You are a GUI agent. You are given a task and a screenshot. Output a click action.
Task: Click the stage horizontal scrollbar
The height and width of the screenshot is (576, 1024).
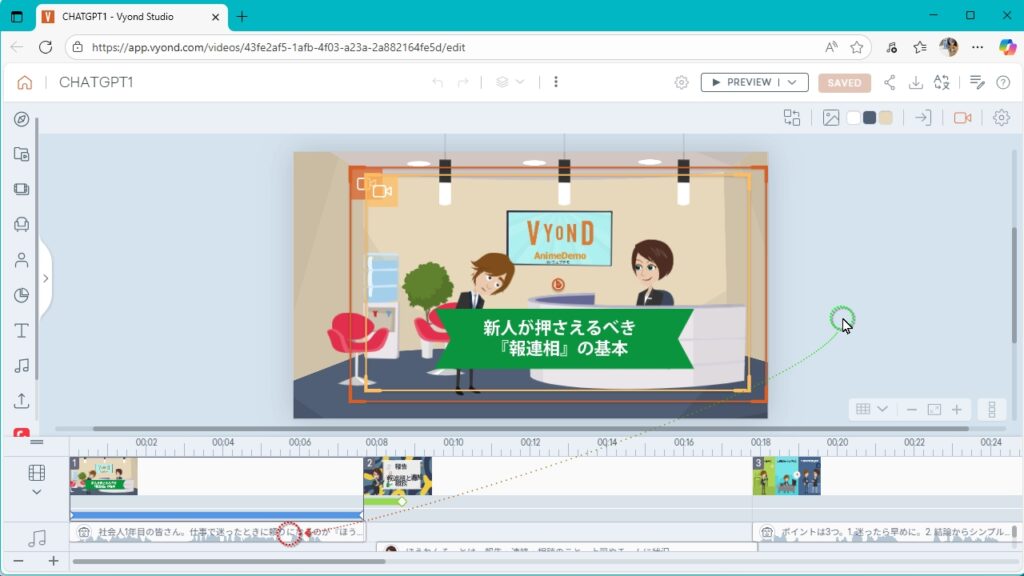[x=531, y=429]
